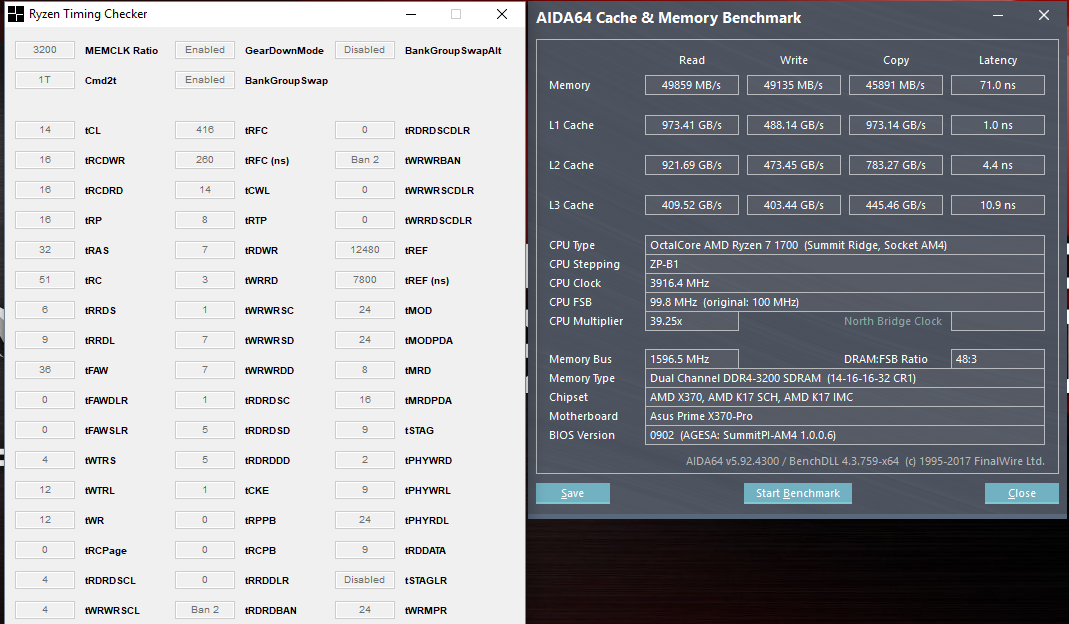Select the MEMCLK Ratio value box showing 3200
The width and height of the screenshot is (1069, 624).
(45, 50)
